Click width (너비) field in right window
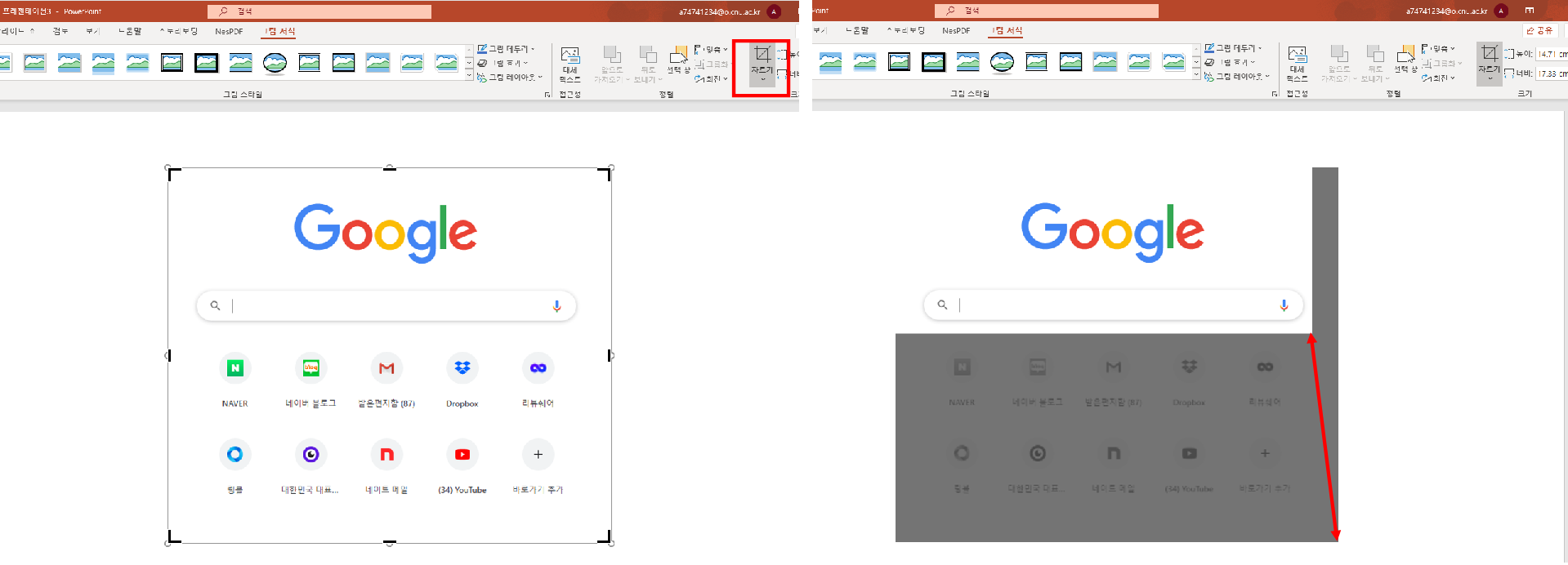Screen dimensions: 1568x565 pyautogui.click(x=1552, y=73)
